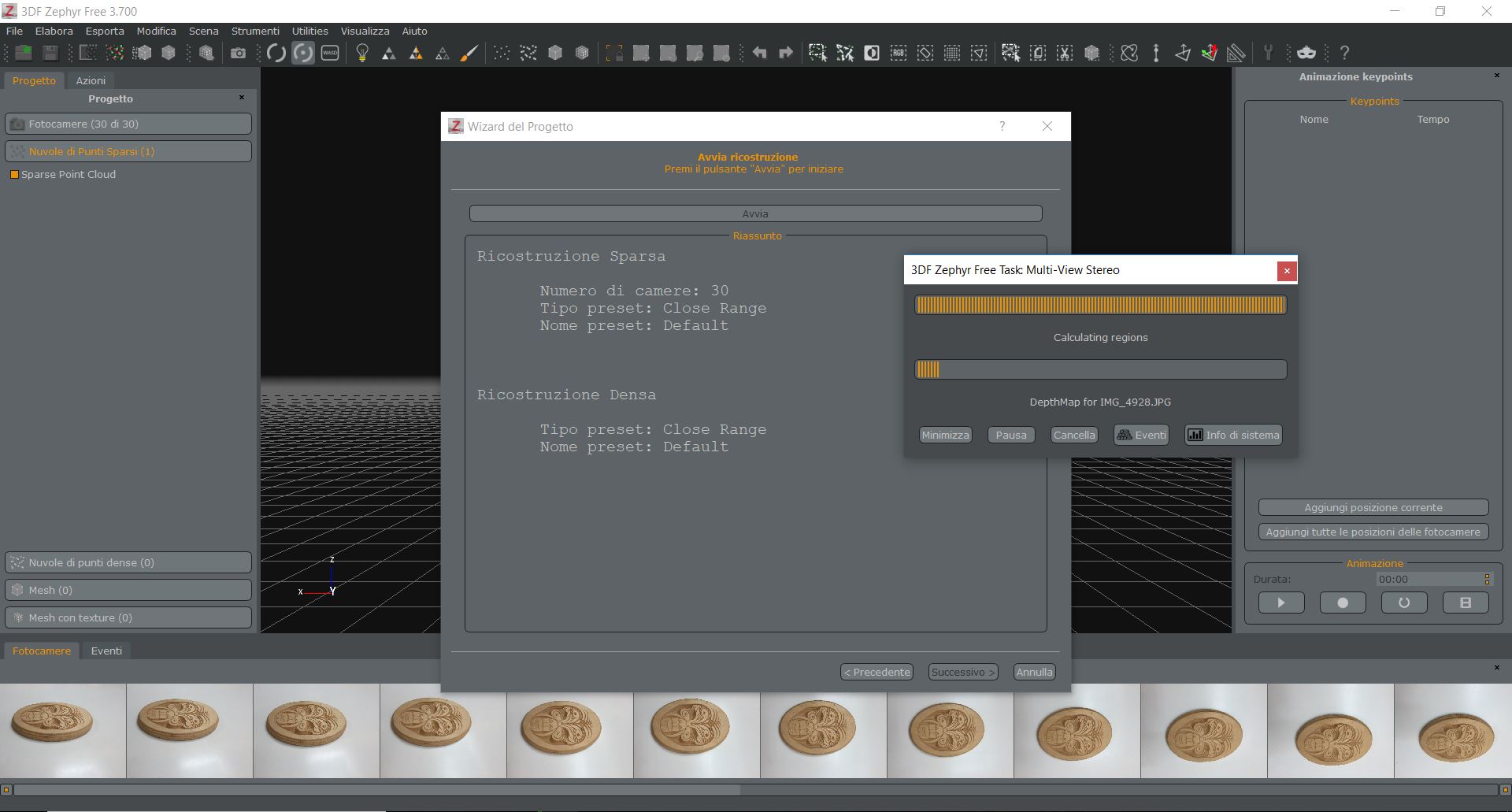Screen dimensions: 1512x812
Task: Expand the Mesh (0) section
Action: [x=128, y=590]
